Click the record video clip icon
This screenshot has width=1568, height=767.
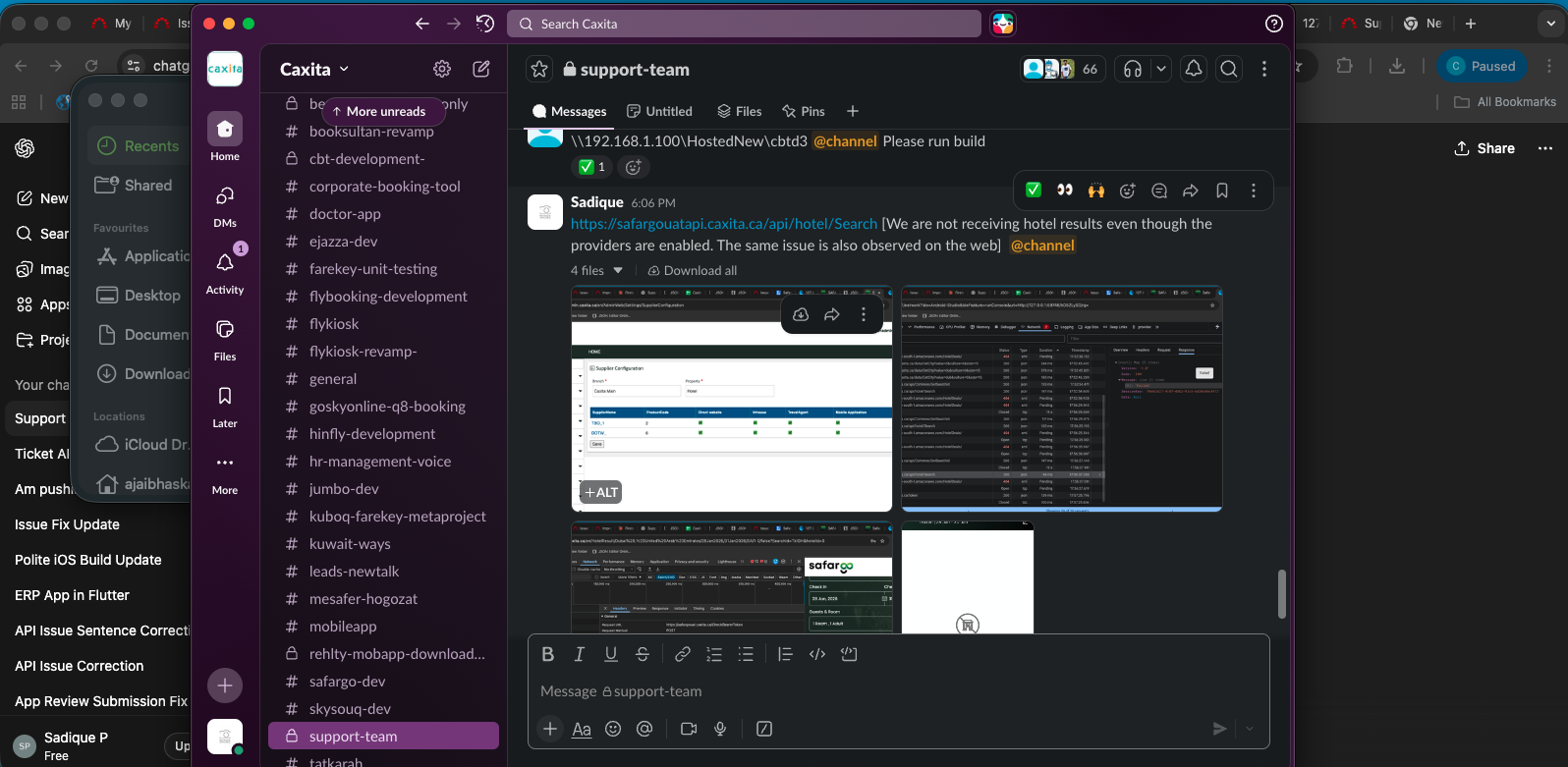coord(689,729)
